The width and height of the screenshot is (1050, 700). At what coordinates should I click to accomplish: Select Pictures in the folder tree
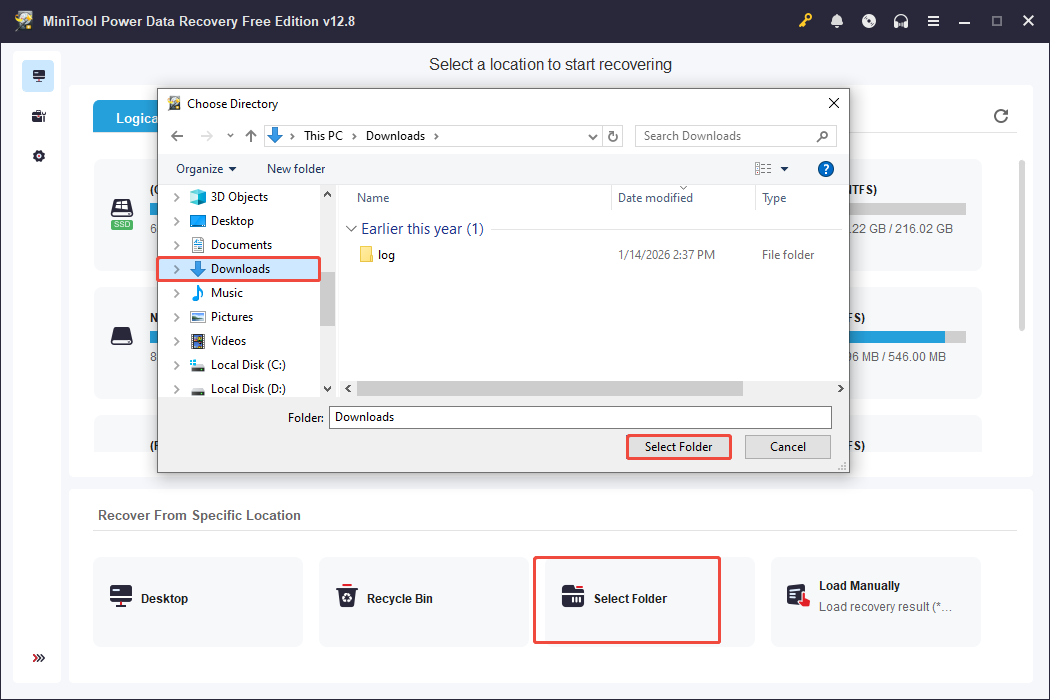(x=232, y=317)
